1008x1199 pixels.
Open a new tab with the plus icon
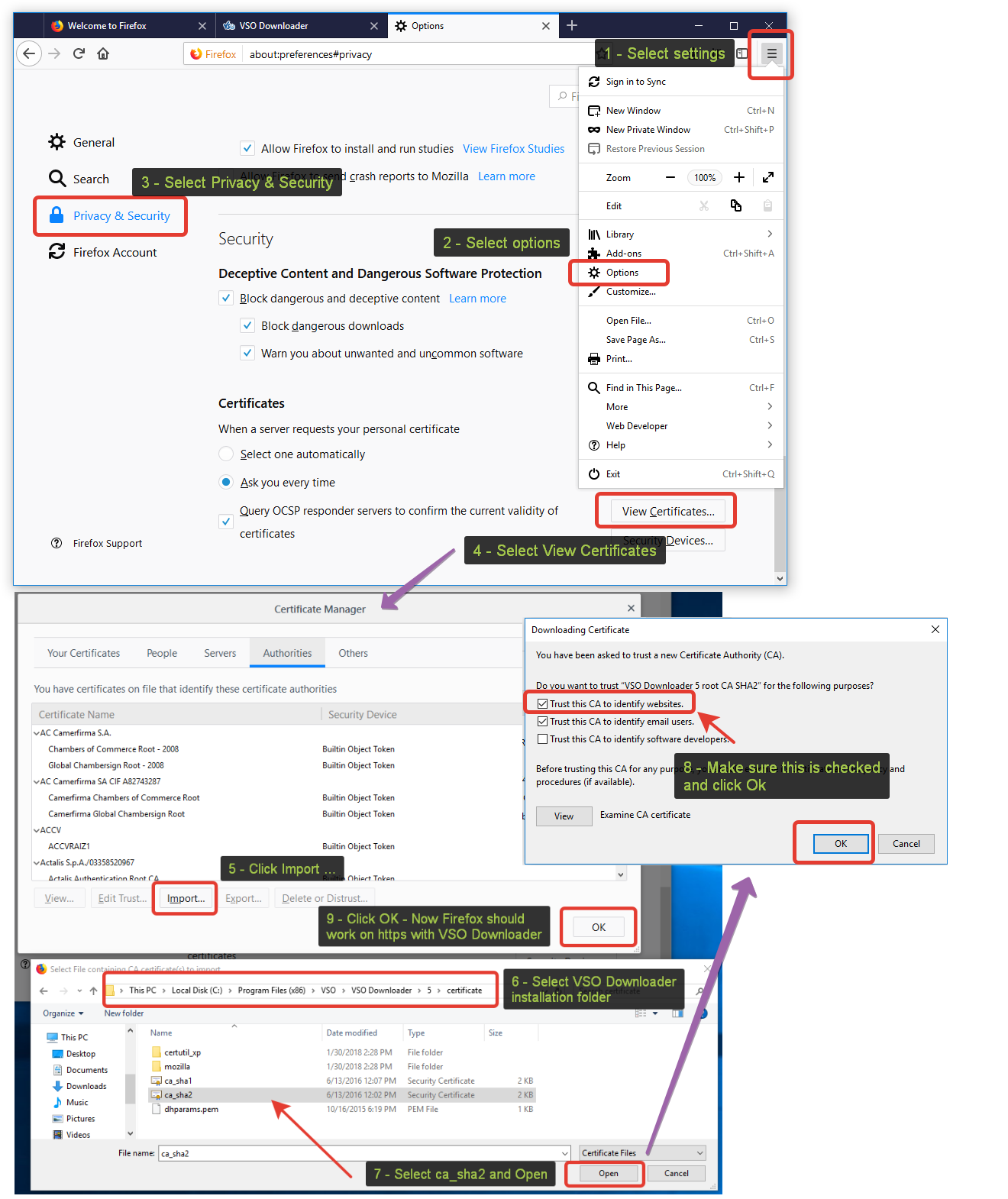572,25
